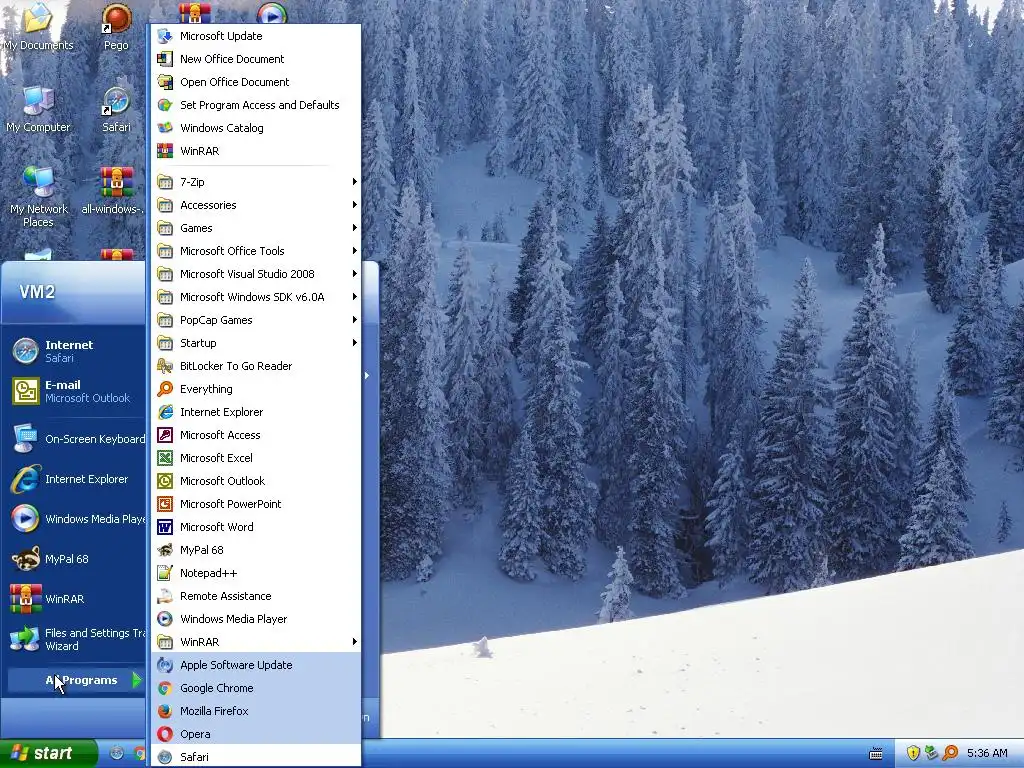Expand PopCap Games submenu arrow
1024x768 pixels.
[x=354, y=319]
